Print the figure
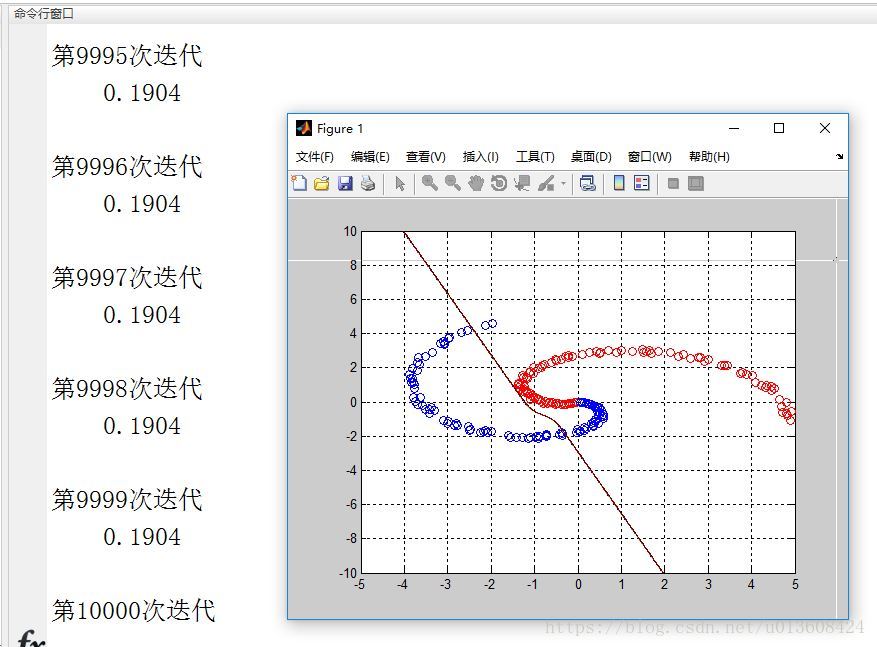Screen dimensions: 877x647 click(x=365, y=183)
